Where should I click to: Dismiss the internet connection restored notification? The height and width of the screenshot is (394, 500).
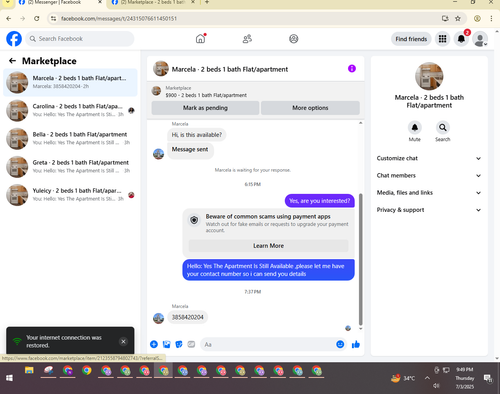tap(123, 341)
